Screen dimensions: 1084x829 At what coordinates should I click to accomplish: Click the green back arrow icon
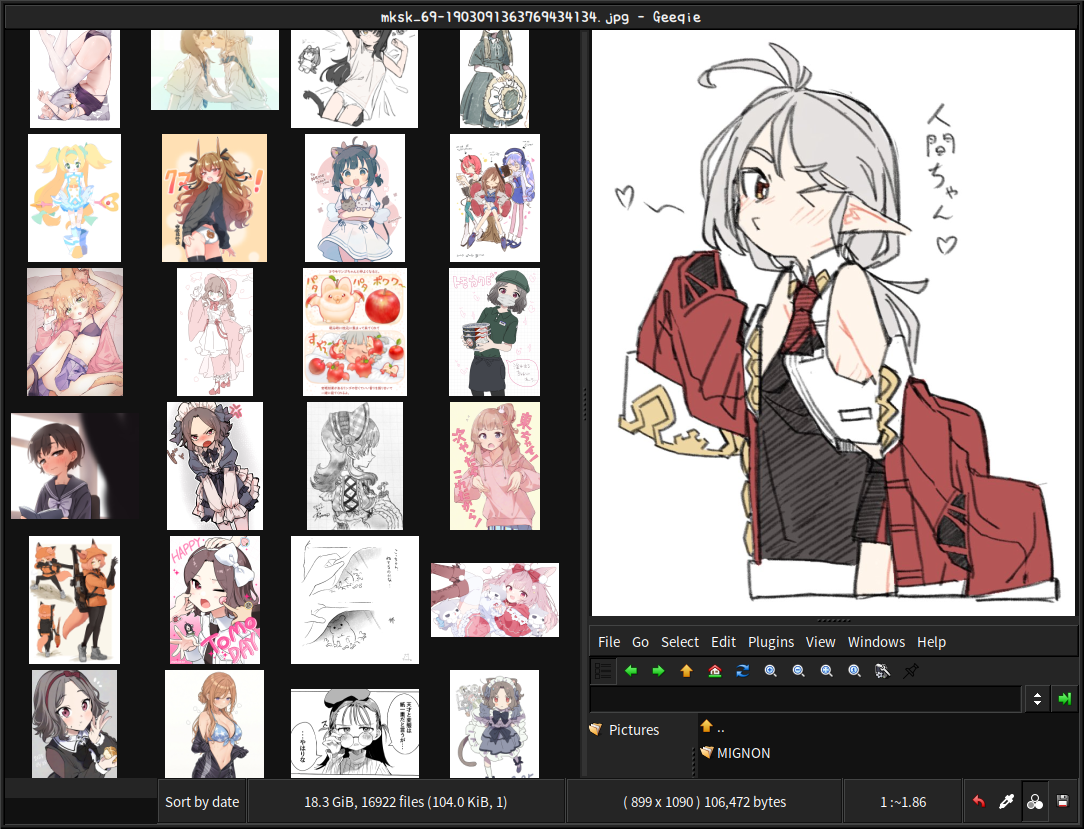click(x=631, y=671)
